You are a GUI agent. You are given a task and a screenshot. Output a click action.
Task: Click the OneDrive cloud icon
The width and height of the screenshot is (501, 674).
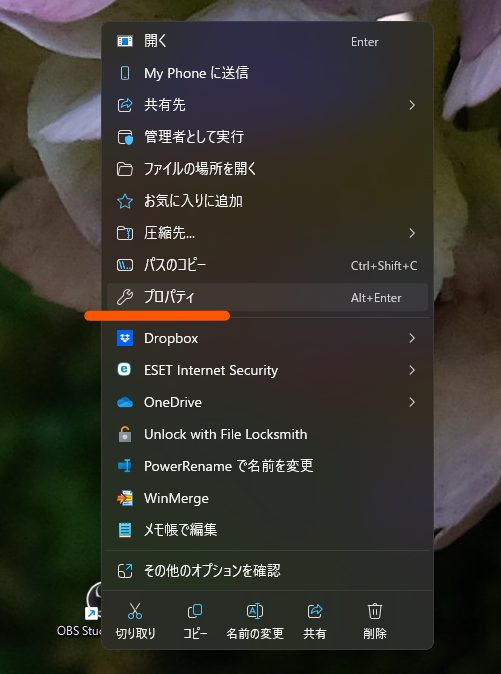pos(125,402)
